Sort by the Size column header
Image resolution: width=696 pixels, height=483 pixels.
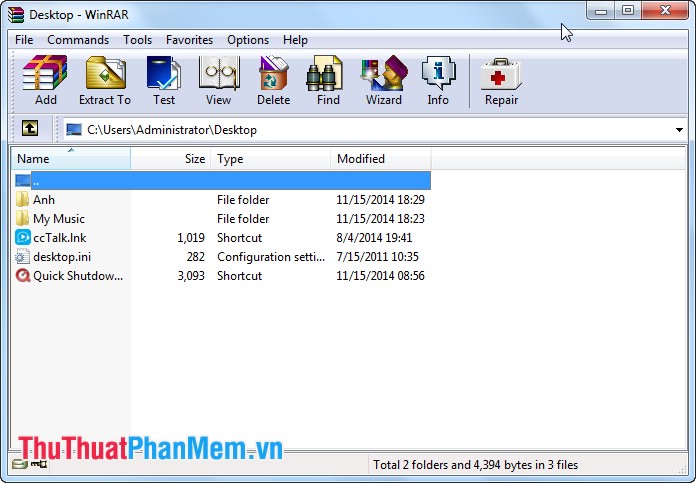point(170,158)
